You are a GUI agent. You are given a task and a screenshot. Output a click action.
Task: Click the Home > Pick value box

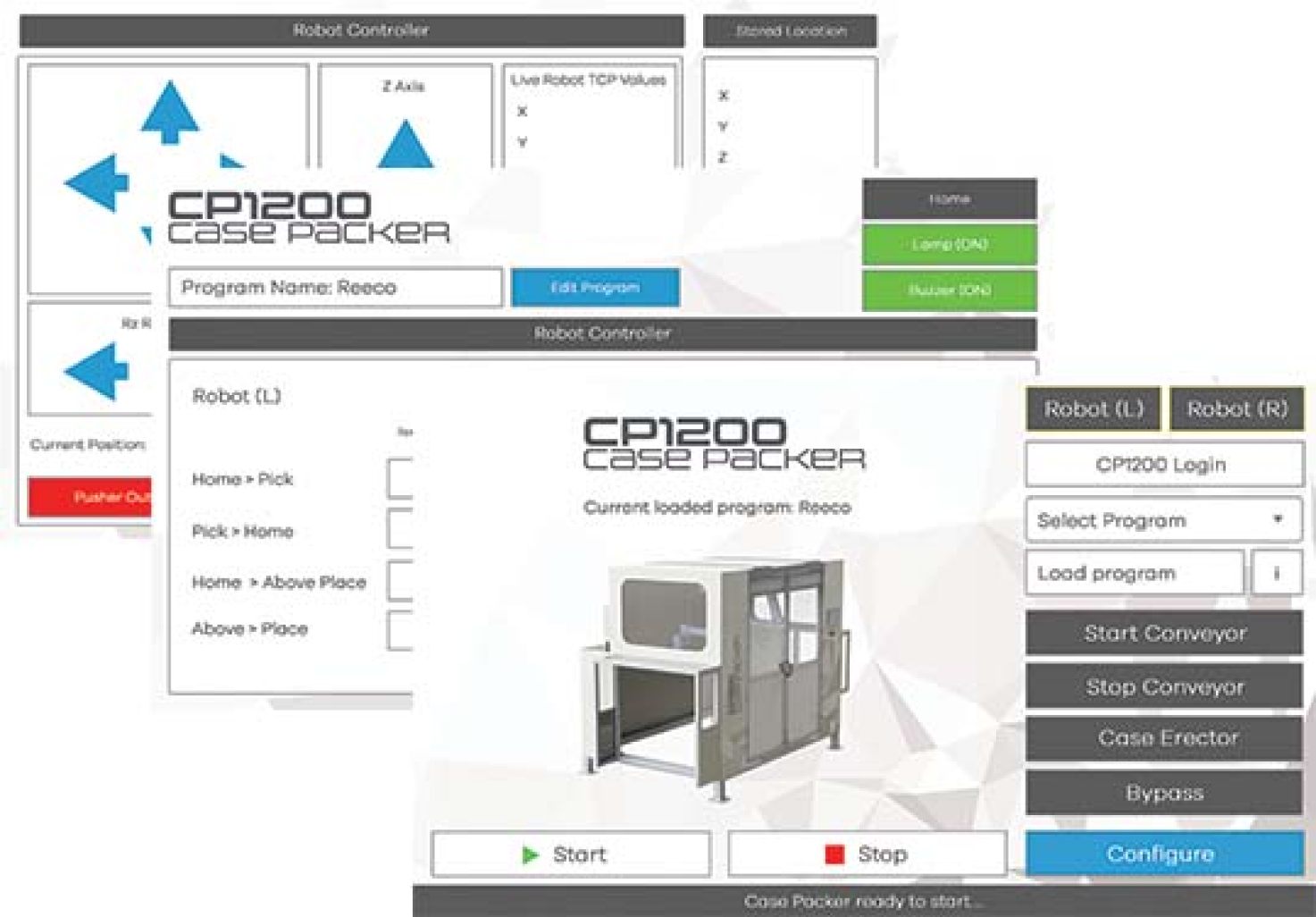[x=400, y=479]
